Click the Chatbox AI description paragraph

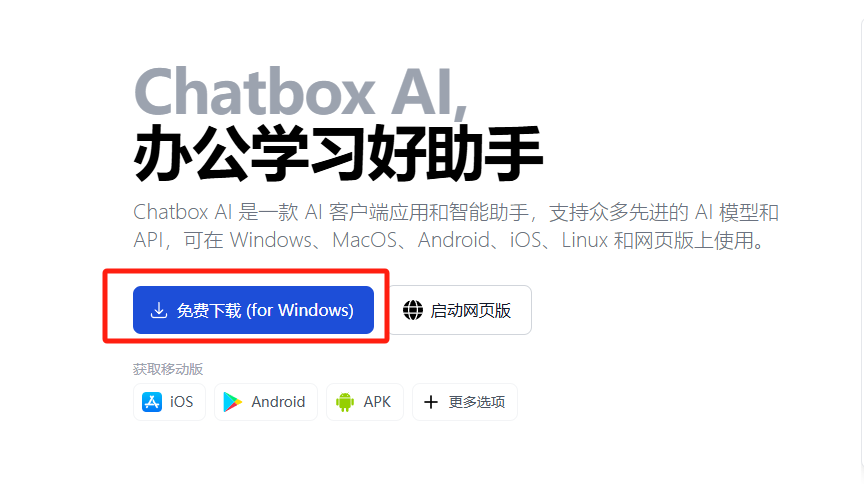coord(456,226)
